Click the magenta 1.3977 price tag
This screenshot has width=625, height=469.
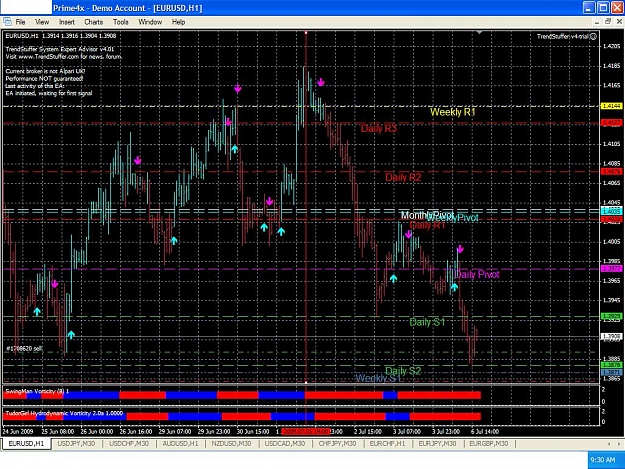(611, 269)
